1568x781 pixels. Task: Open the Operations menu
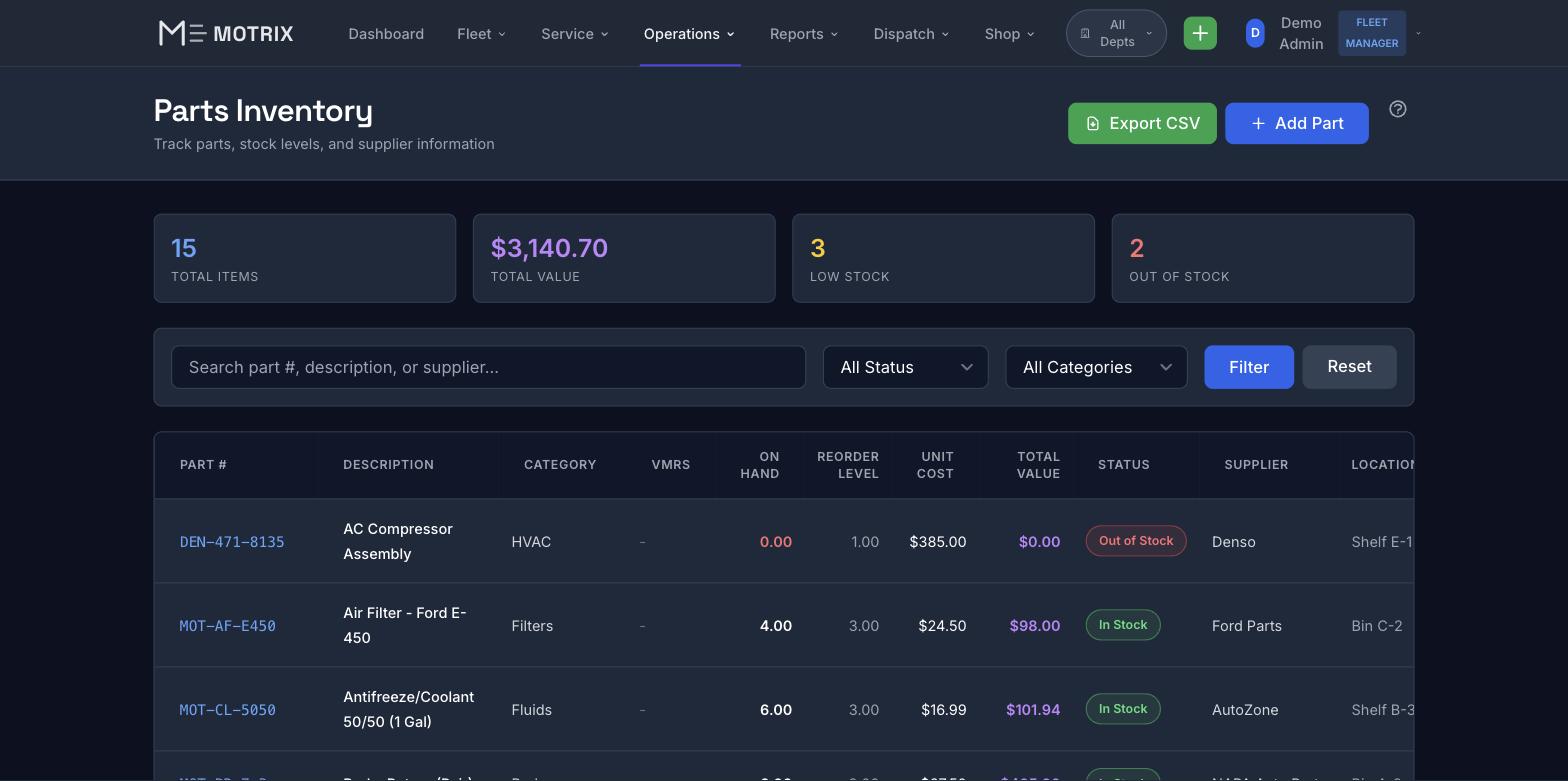point(690,34)
